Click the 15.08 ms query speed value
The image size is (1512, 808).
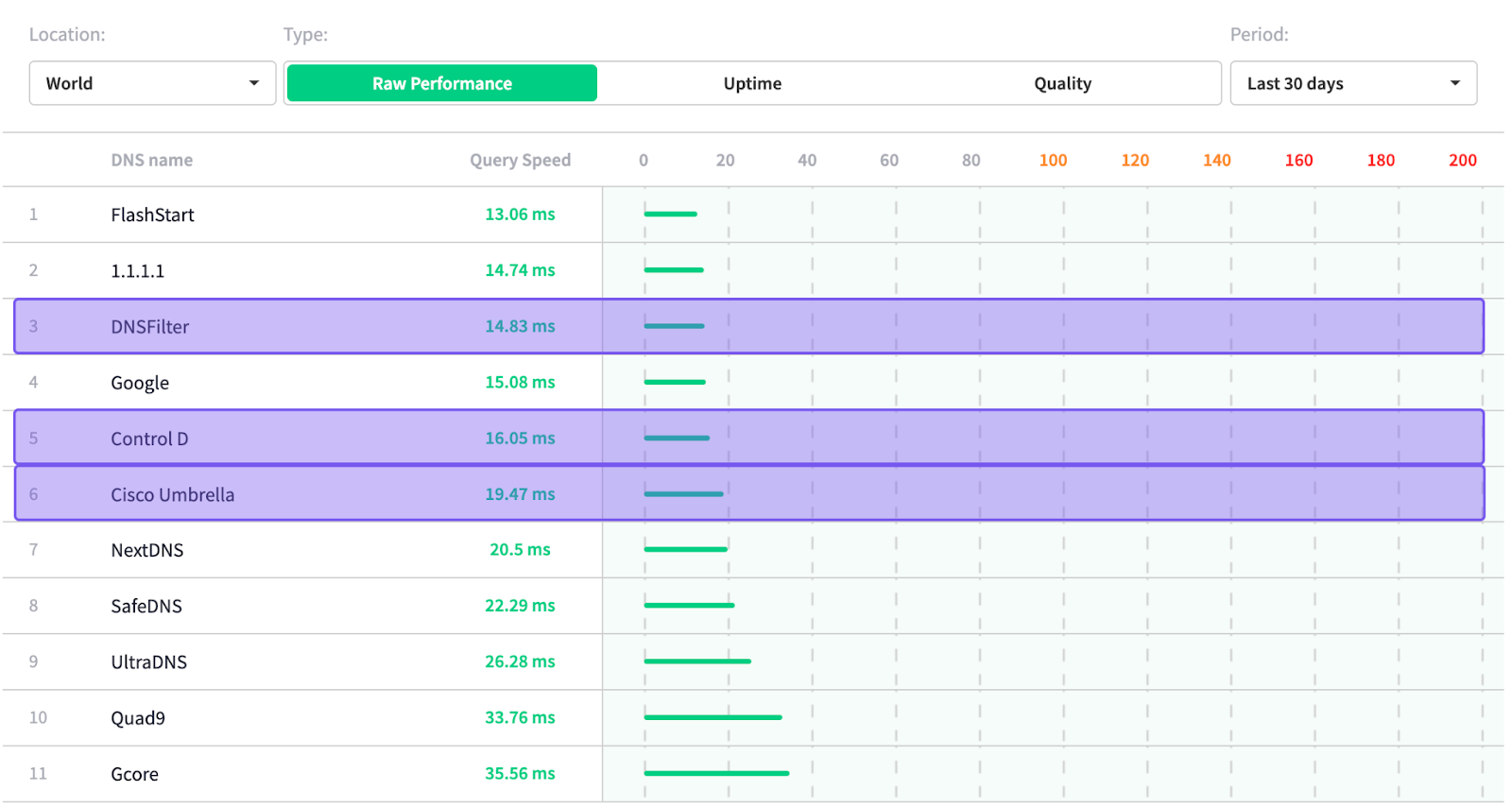(520, 382)
